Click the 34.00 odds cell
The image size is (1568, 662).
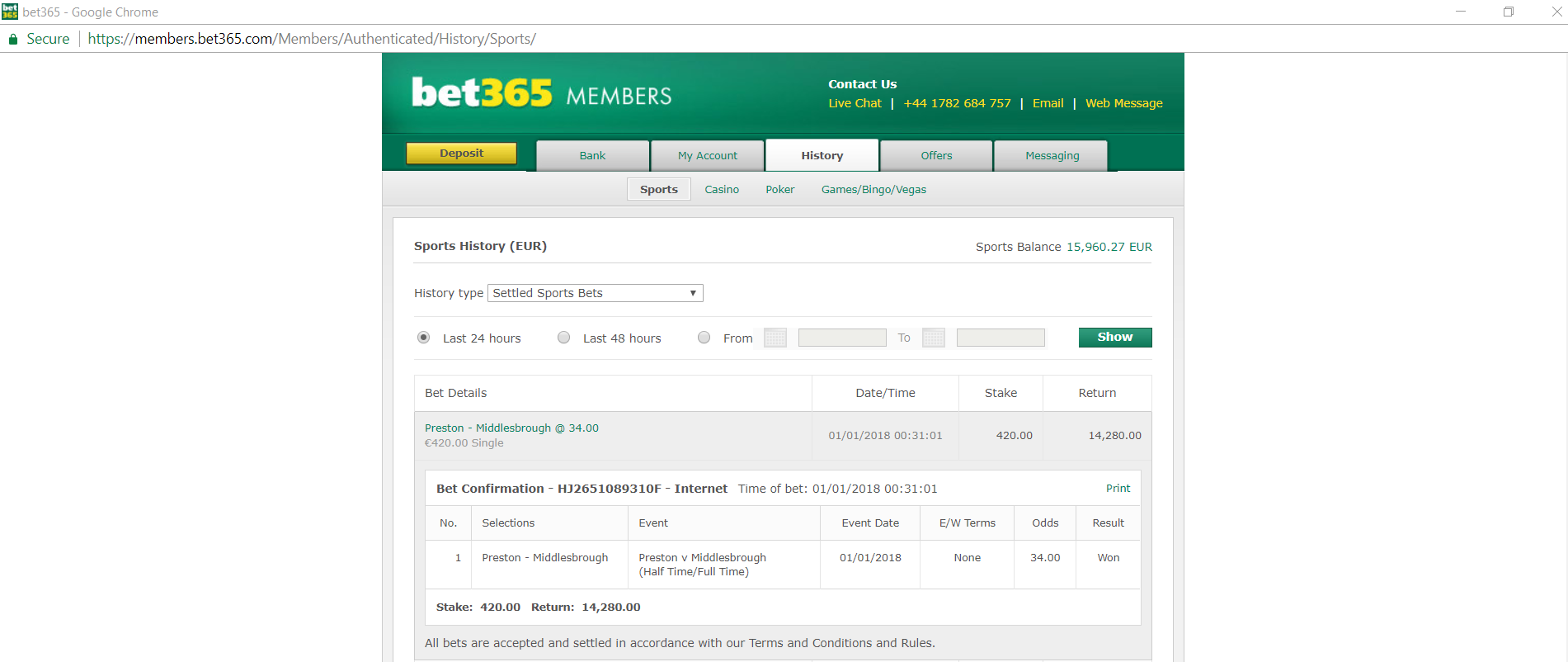[x=1045, y=564]
